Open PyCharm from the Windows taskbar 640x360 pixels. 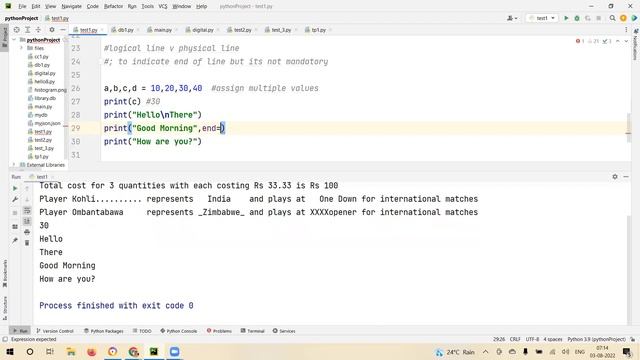tap(154, 352)
